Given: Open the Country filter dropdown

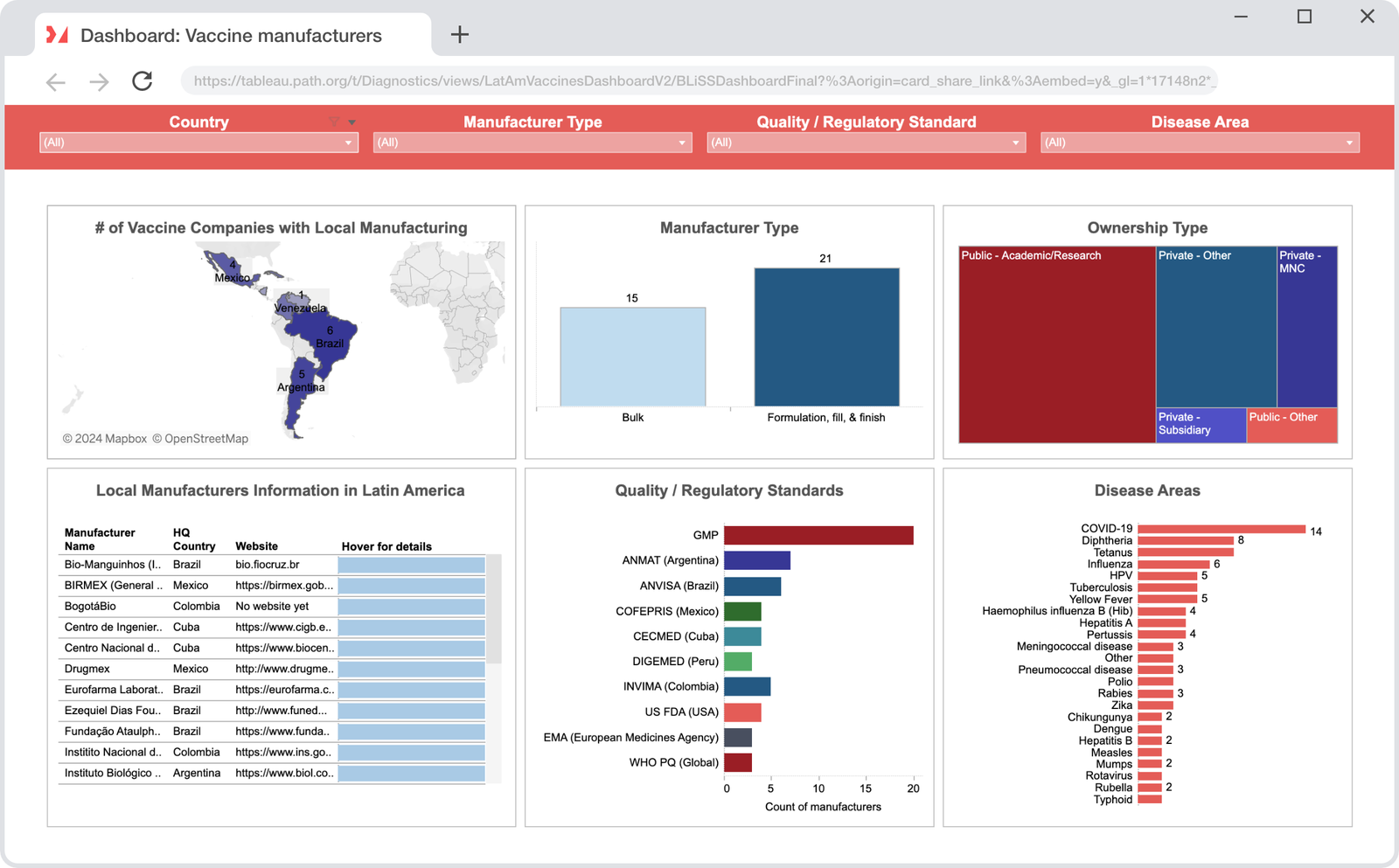Looking at the screenshot, I should [x=349, y=142].
